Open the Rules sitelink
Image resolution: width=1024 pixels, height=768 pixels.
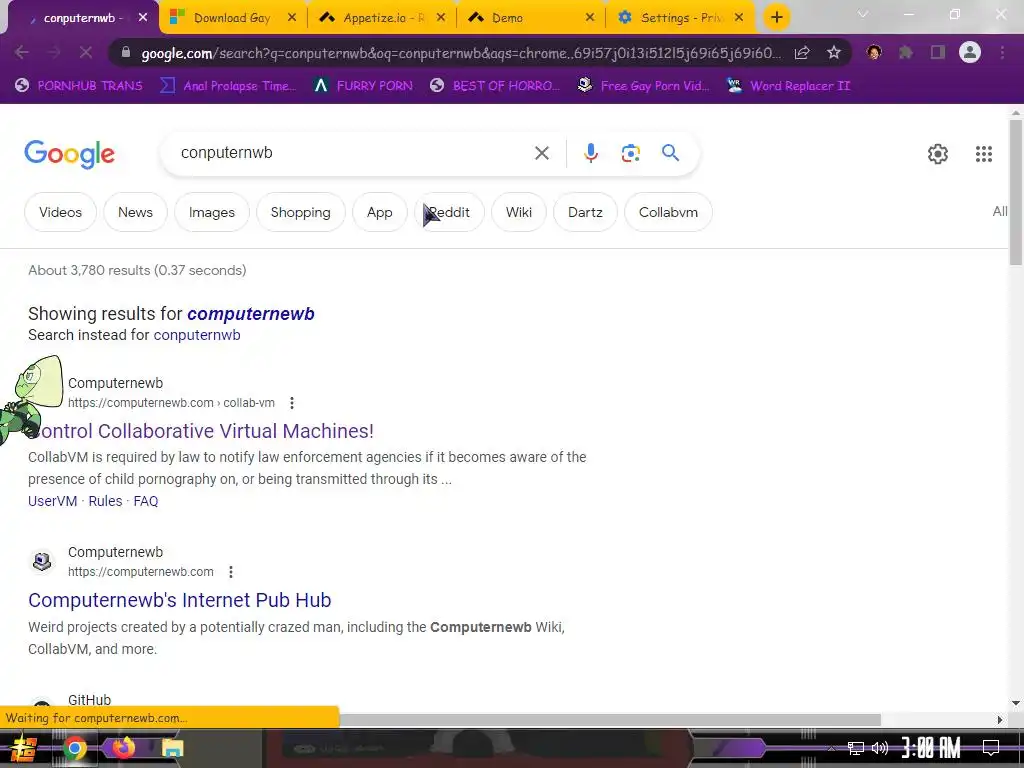[105, 501]
